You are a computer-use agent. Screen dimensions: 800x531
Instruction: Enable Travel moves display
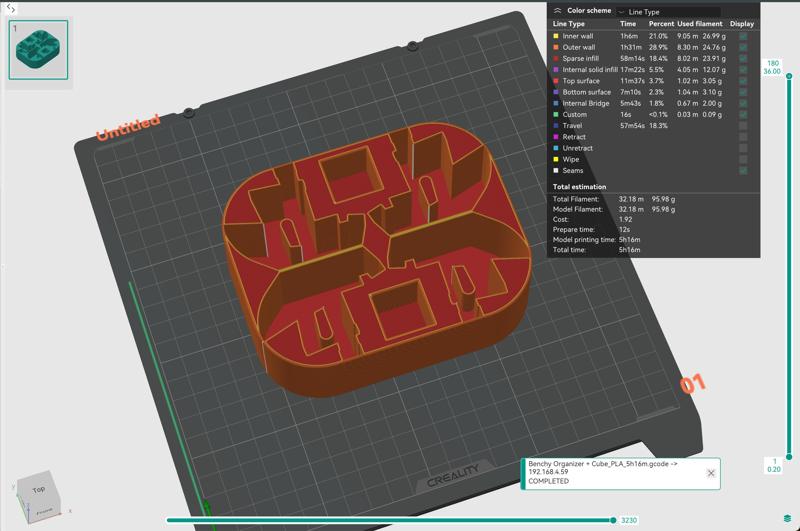(x=742, y=126)
